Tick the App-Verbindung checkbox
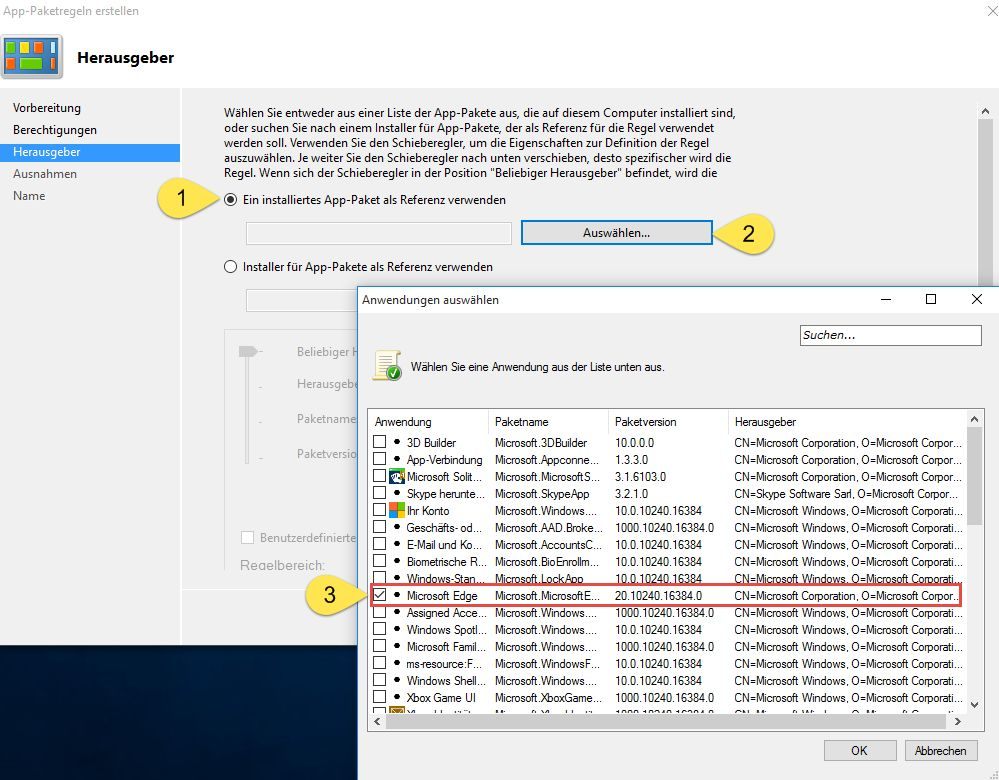 380,459
